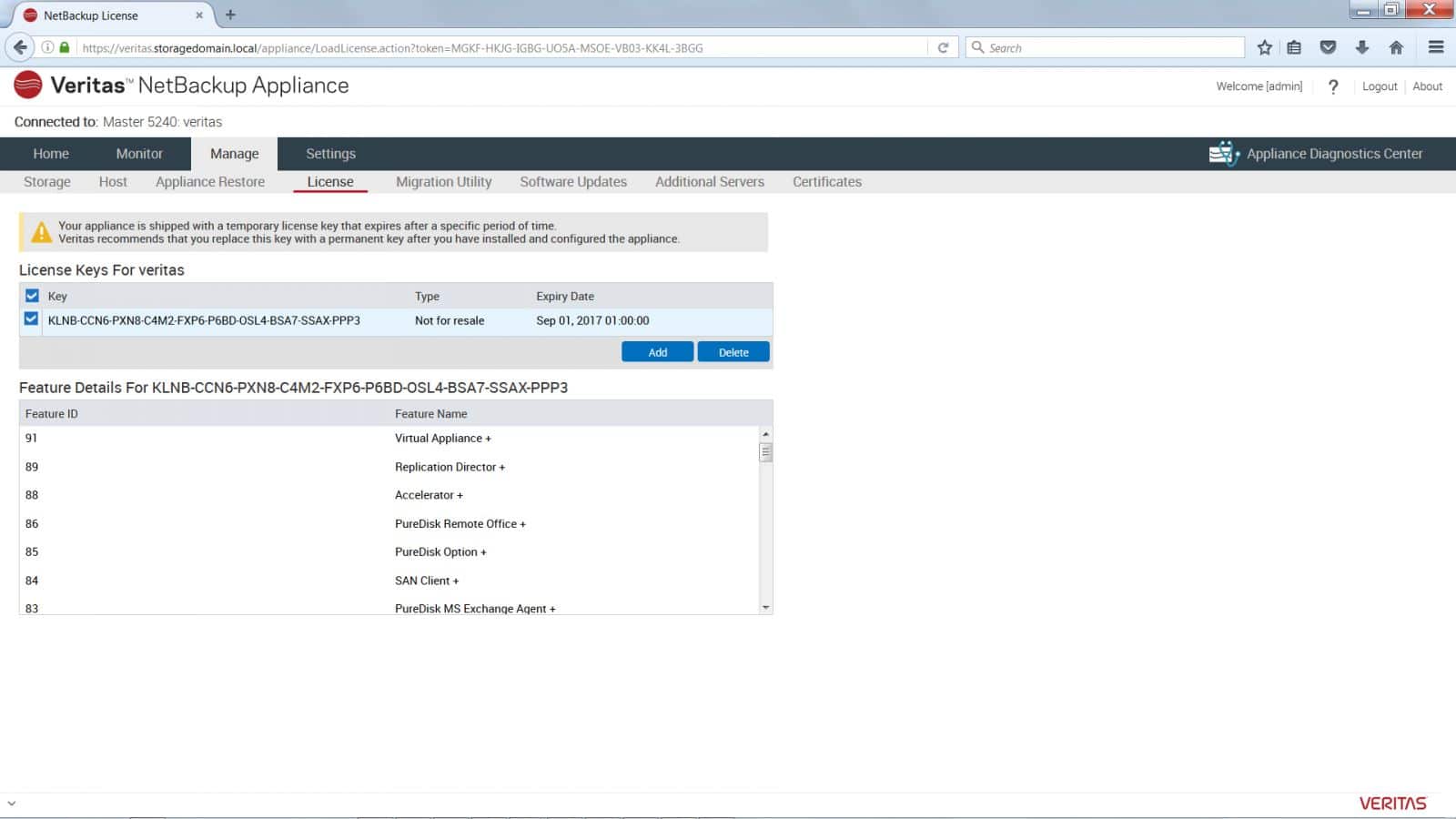Open the Home menu tab
Screen dimensions: 1456x819
click(51, 154)
